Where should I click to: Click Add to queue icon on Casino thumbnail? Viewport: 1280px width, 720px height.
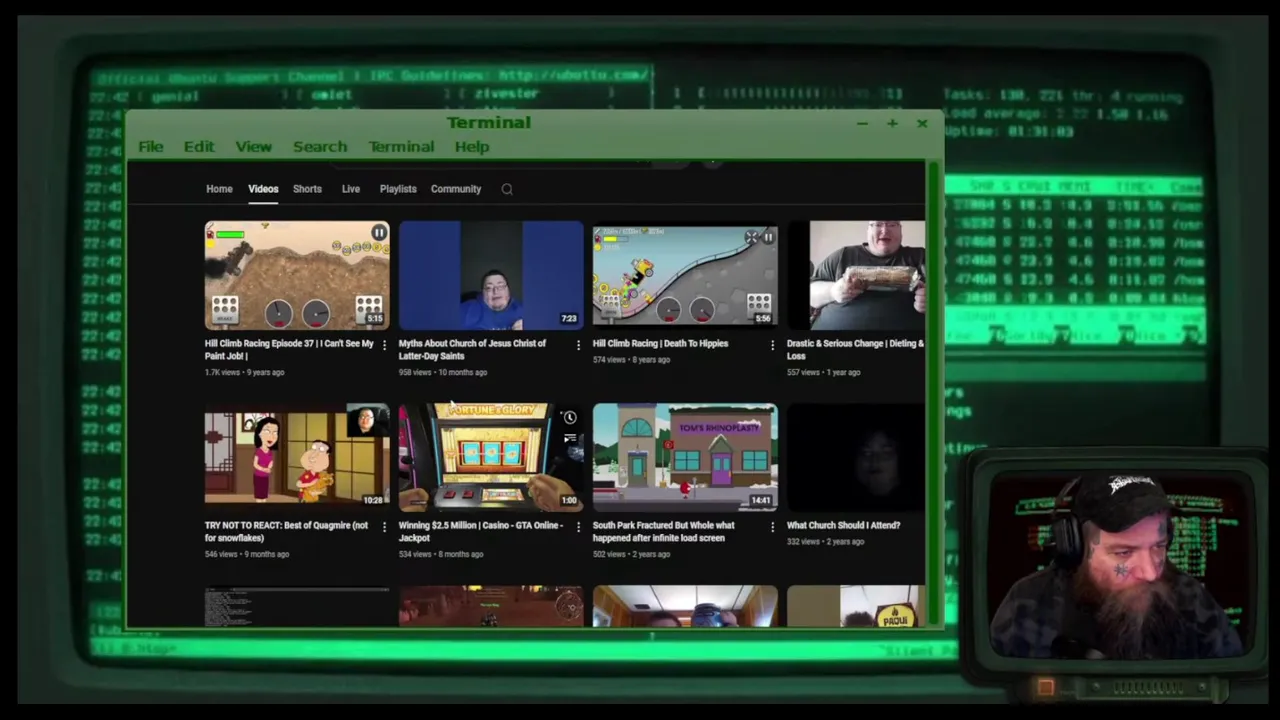click(569, 438)
